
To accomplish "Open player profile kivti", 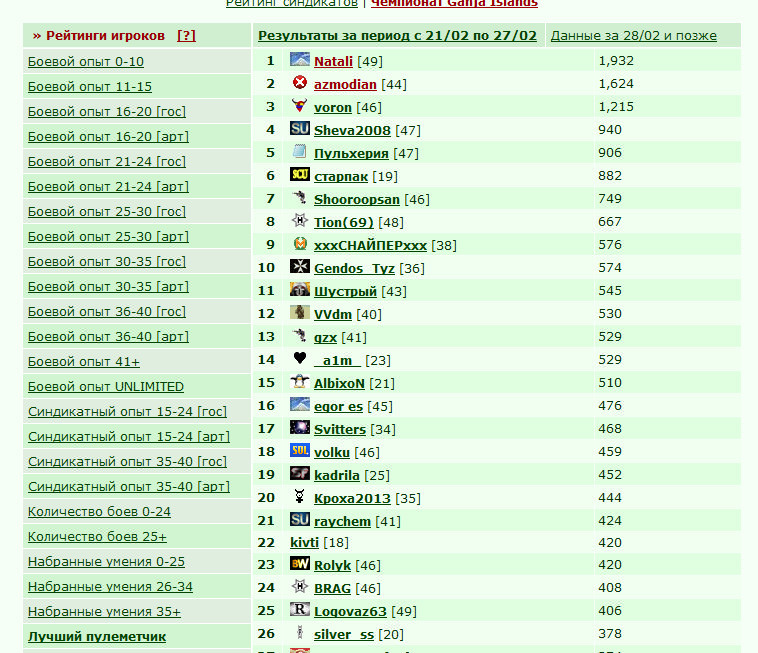I will coord(304,542).
